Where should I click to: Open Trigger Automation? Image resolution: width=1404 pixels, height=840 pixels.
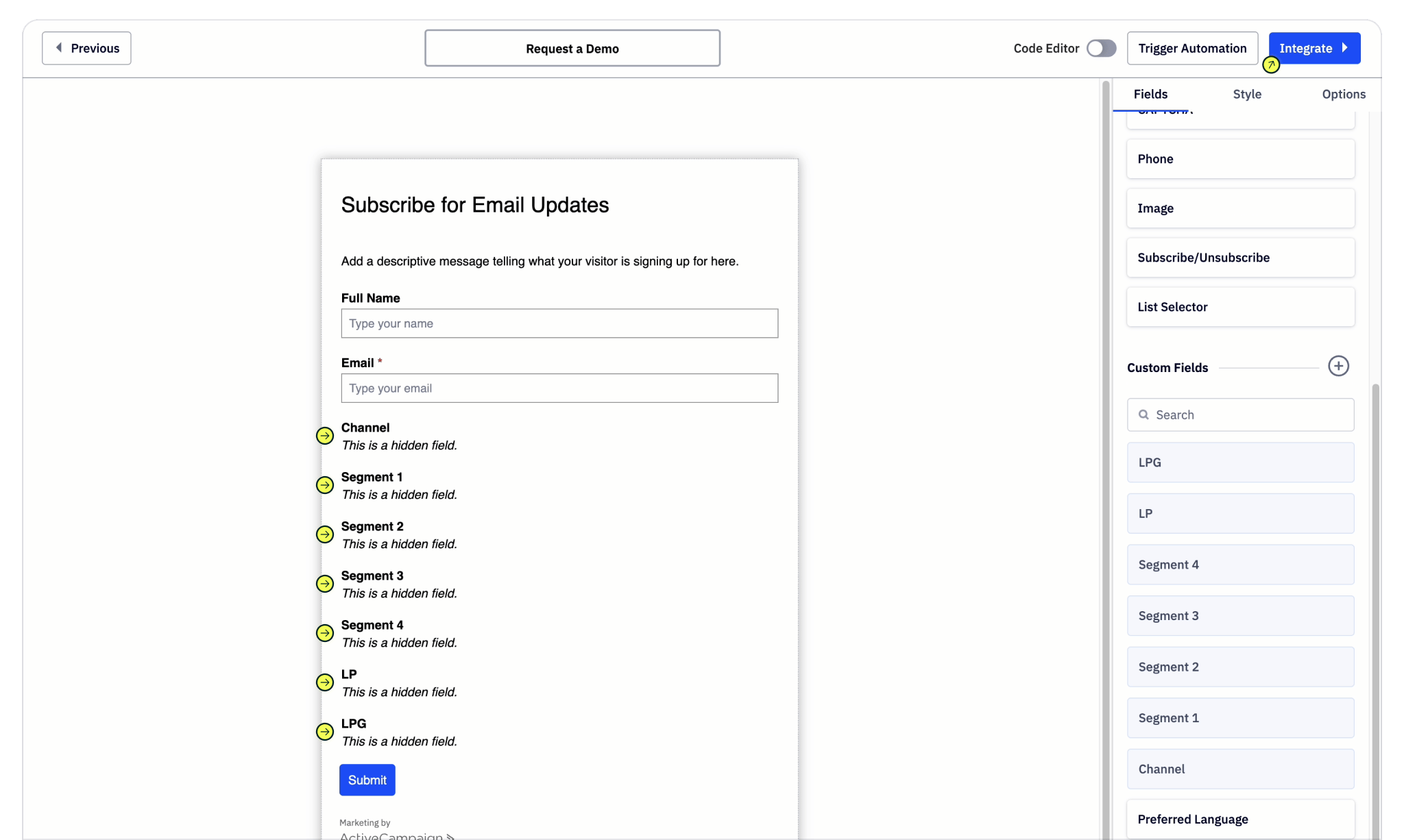click(1192, 48)
